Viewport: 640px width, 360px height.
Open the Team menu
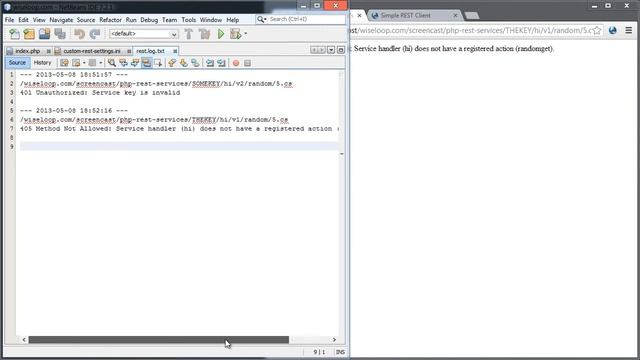click(x=169, y=20)
